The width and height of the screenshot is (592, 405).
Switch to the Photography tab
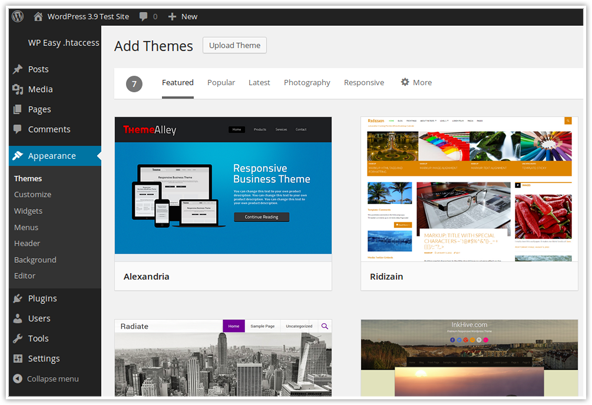(x=307, y=82)
